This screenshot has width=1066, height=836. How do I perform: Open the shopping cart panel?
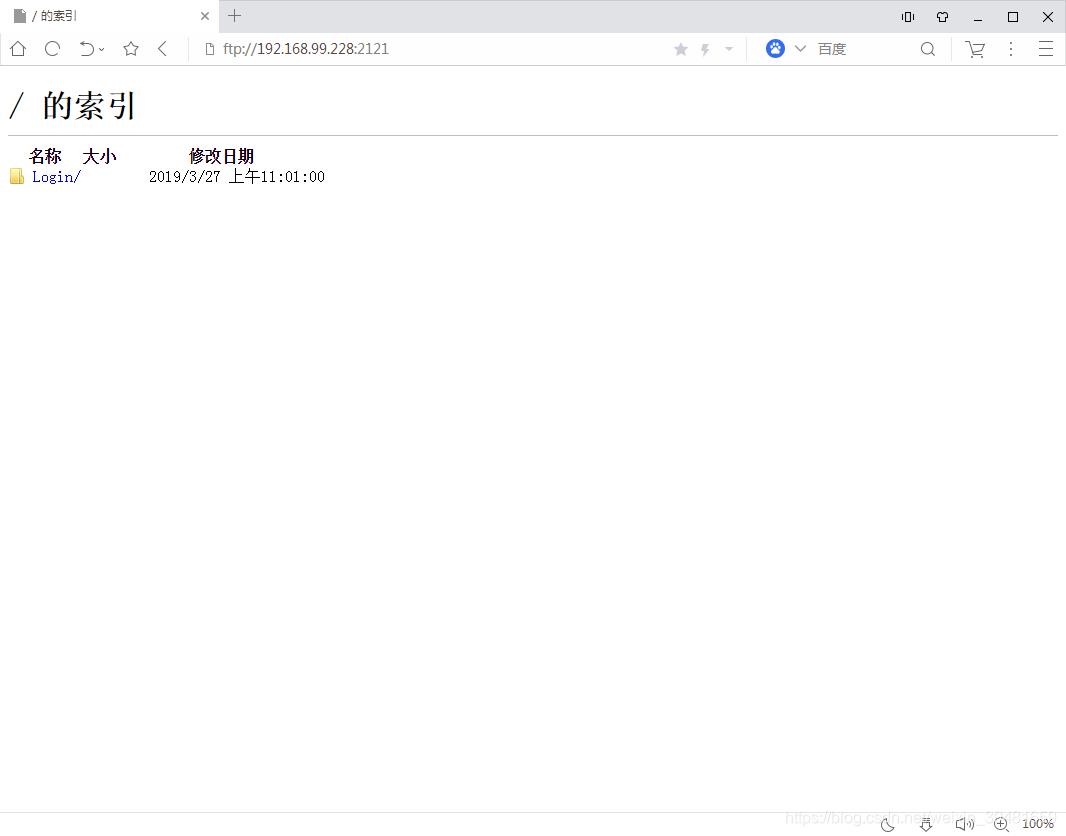point(975,48)
